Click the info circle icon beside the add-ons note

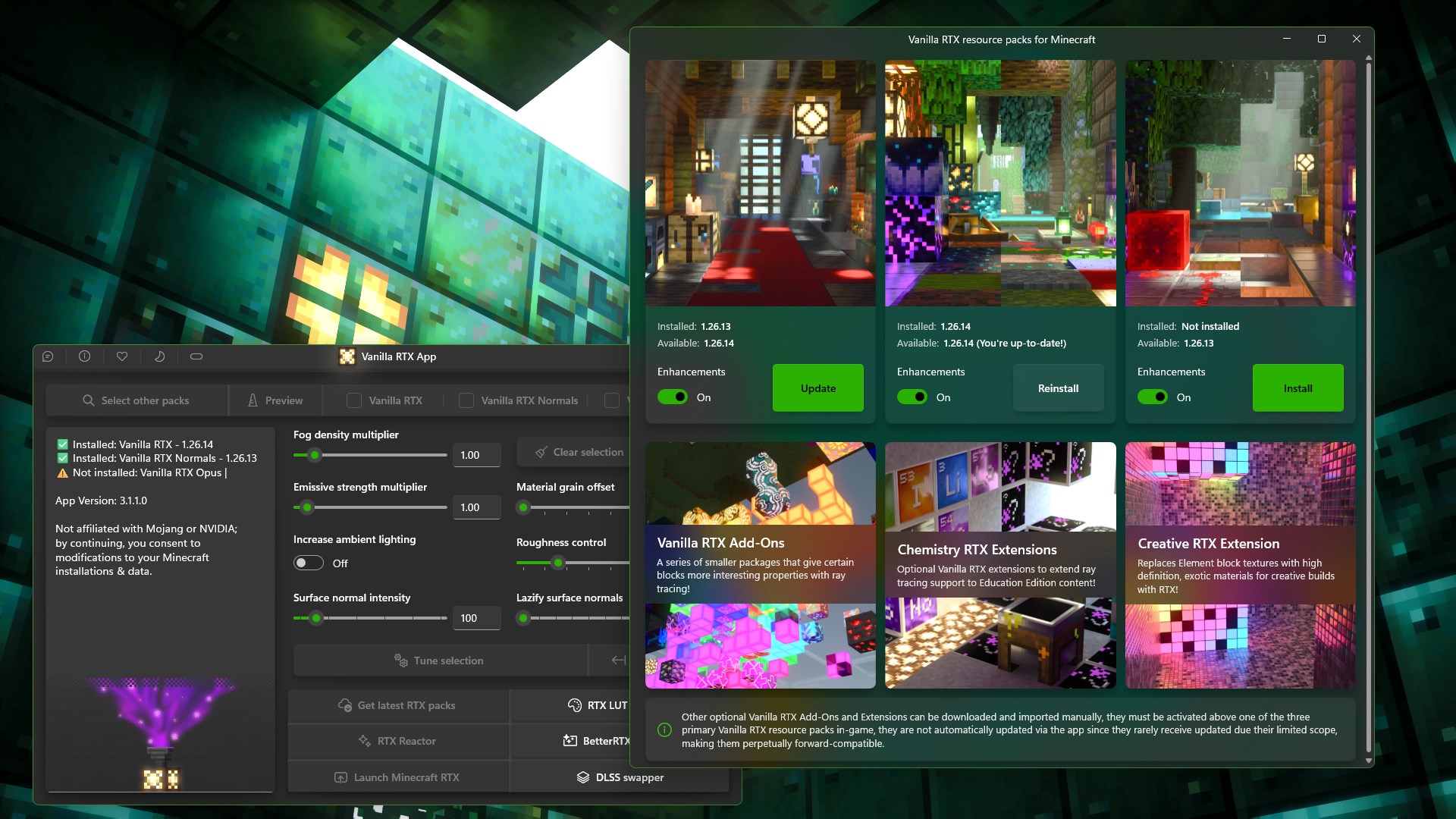coord(664,730)
